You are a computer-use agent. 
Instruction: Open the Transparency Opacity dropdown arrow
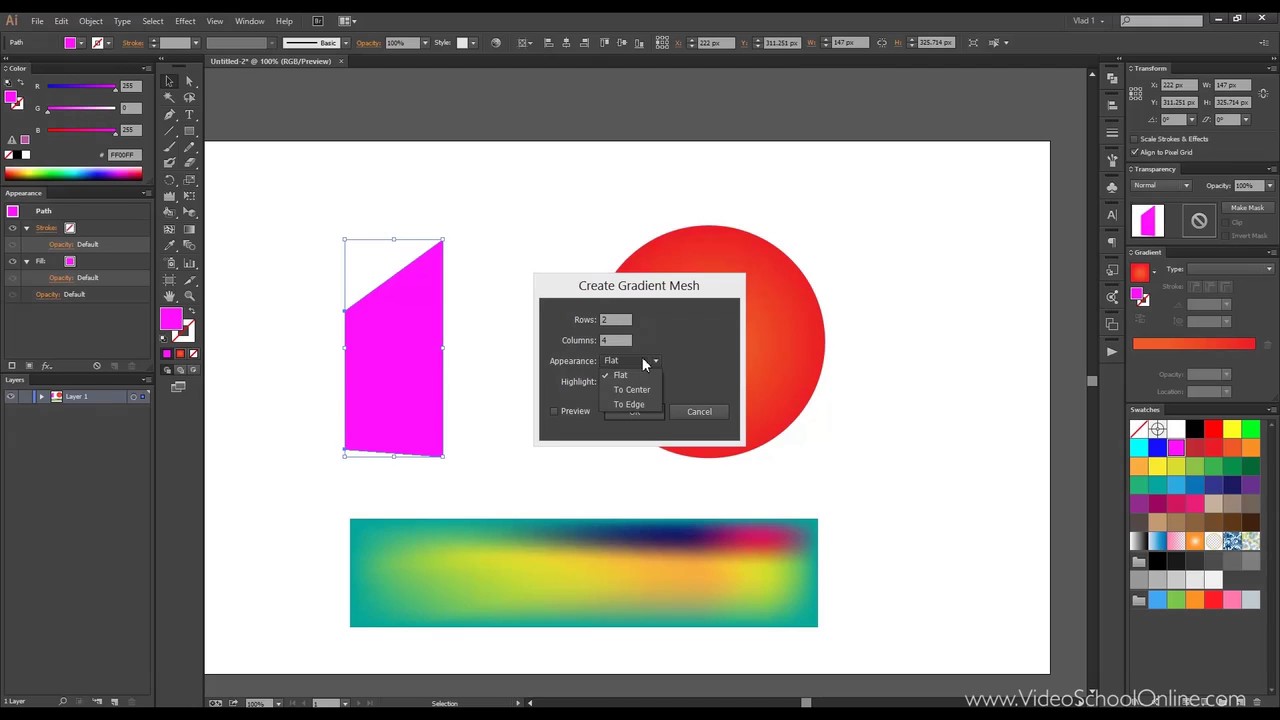click(x=1270, y=186)
